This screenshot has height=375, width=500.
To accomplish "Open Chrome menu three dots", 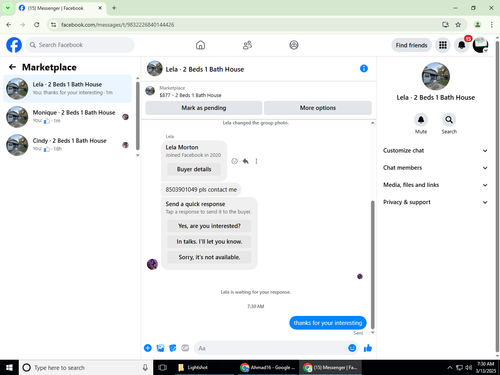I will click(x=492, y=25).
